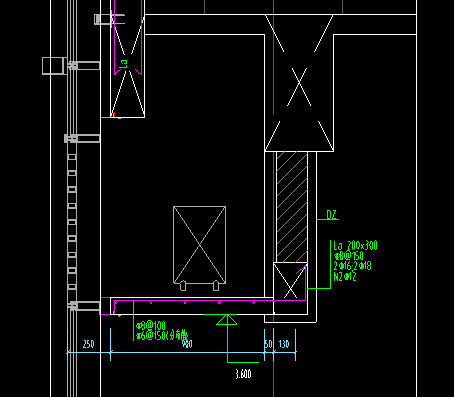The width and height of the screenshot is (454, 397).
Task: Select the 980 dimension text
Action: 187,344
